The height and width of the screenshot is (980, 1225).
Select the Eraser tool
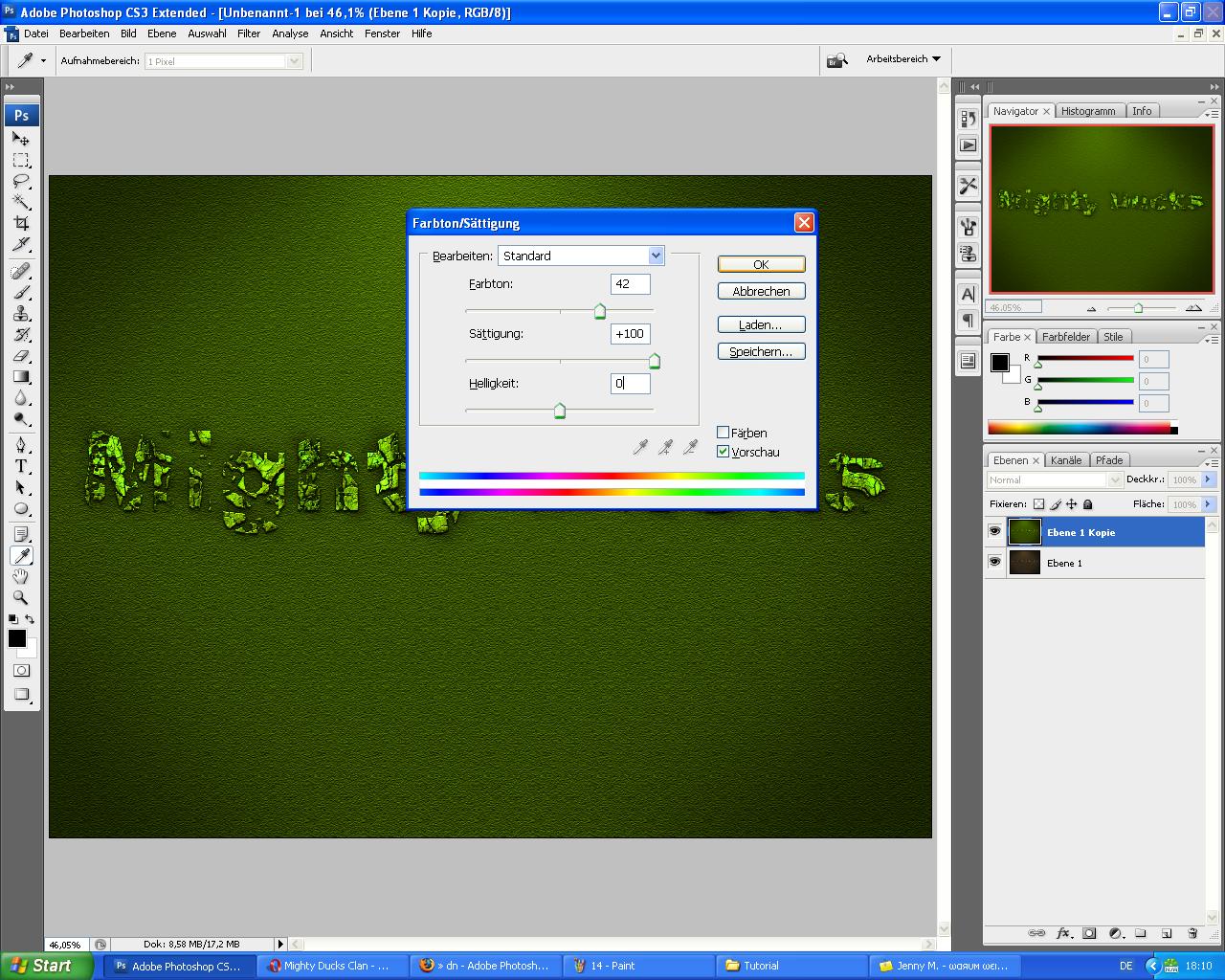[21, 356]
